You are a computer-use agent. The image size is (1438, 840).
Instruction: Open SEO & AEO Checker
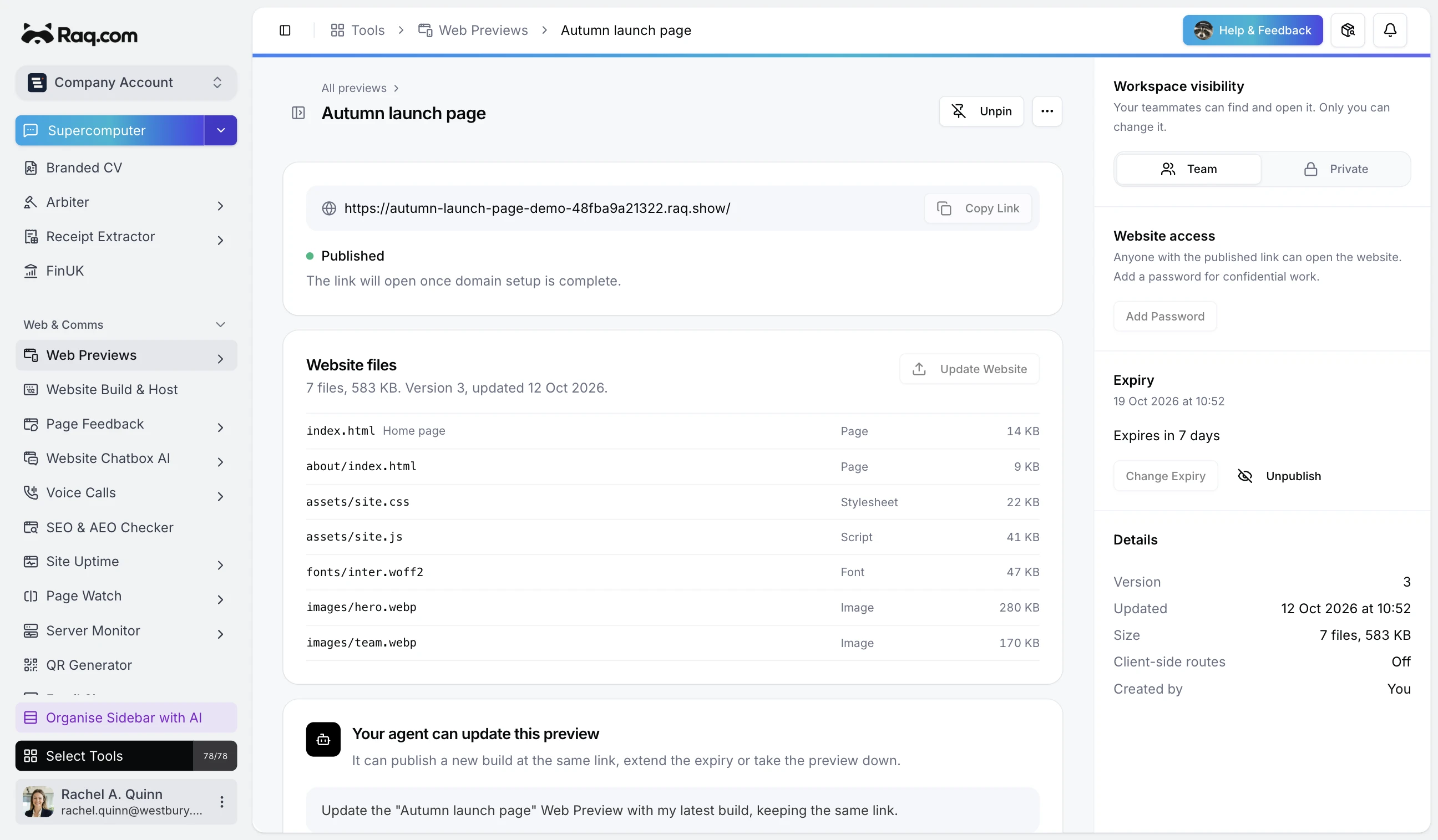(125, 527)
